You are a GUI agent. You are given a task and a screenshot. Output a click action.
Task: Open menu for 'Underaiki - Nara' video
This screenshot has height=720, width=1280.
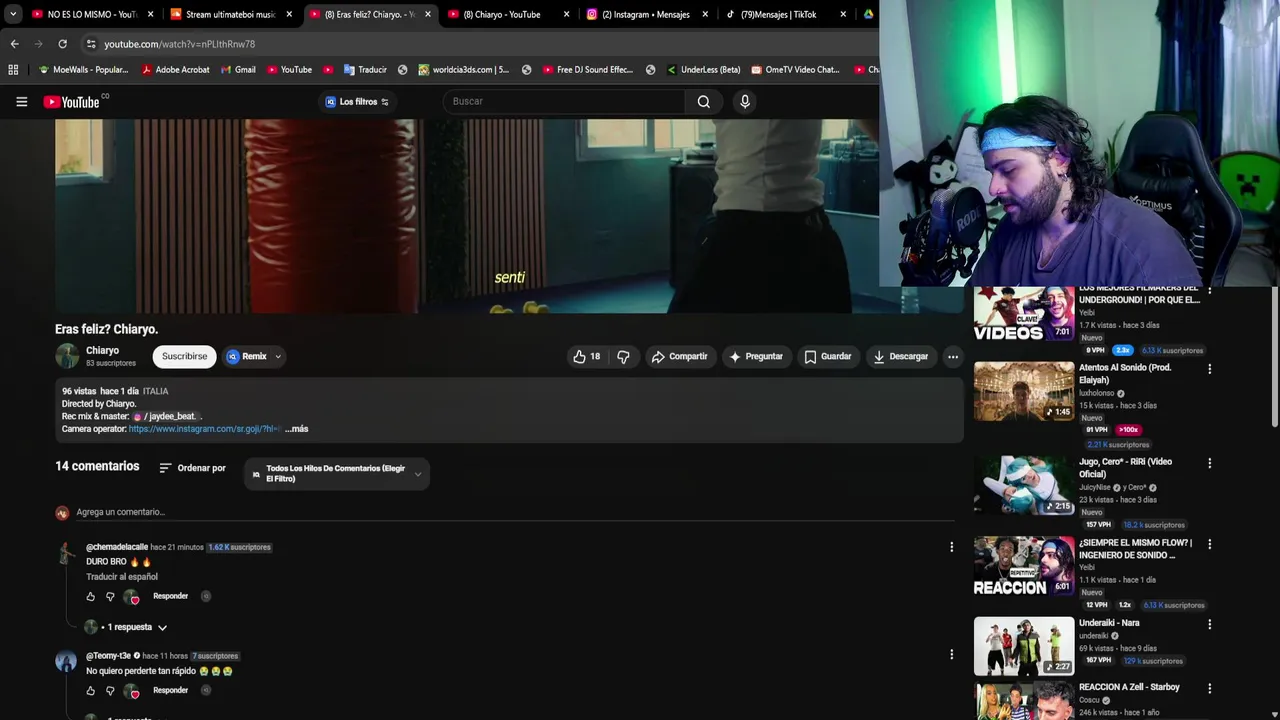pos(1209,624)
